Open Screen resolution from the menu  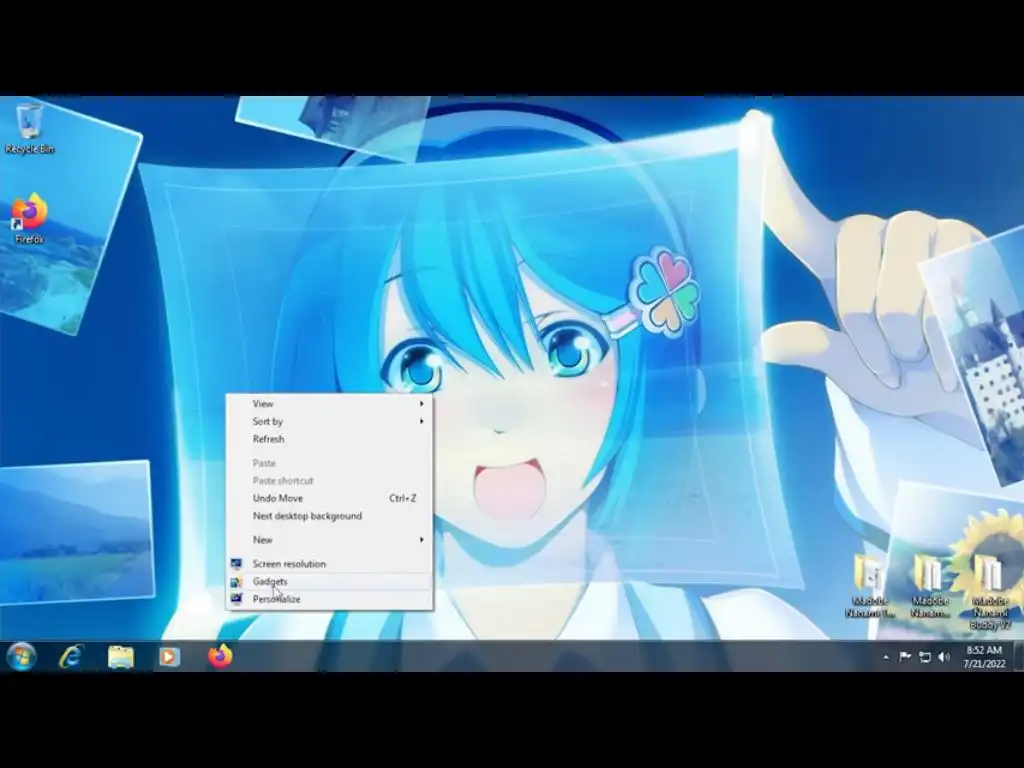pos(329,564)
